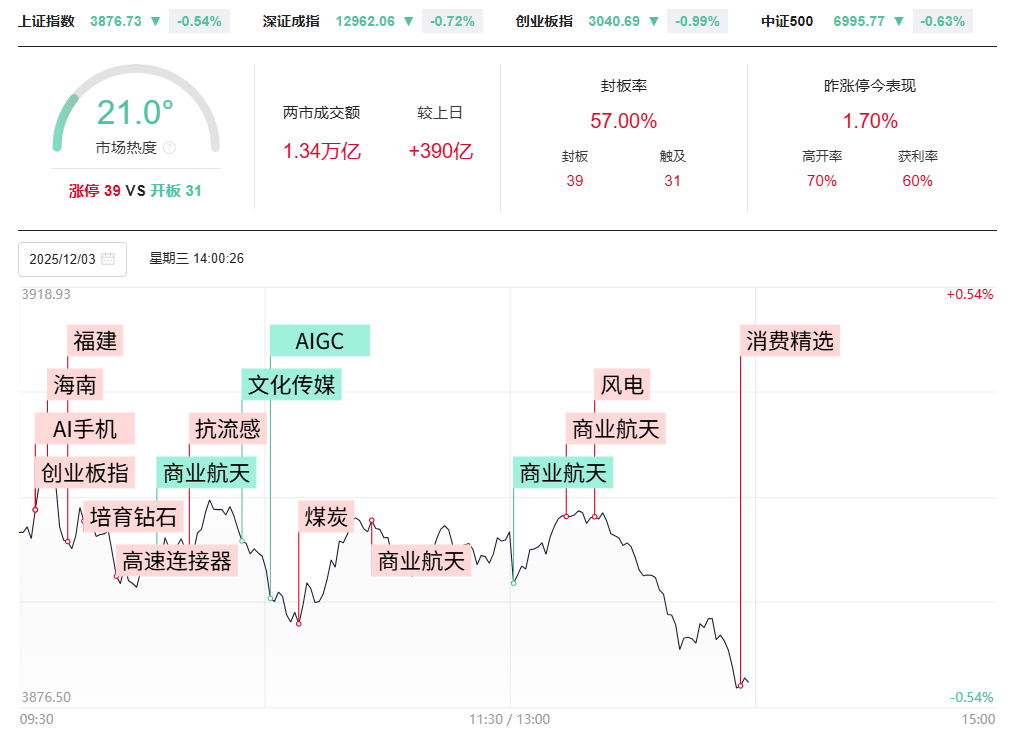
Task: Click the down arrow beside 深证成指 value
Action: (408, 21)
